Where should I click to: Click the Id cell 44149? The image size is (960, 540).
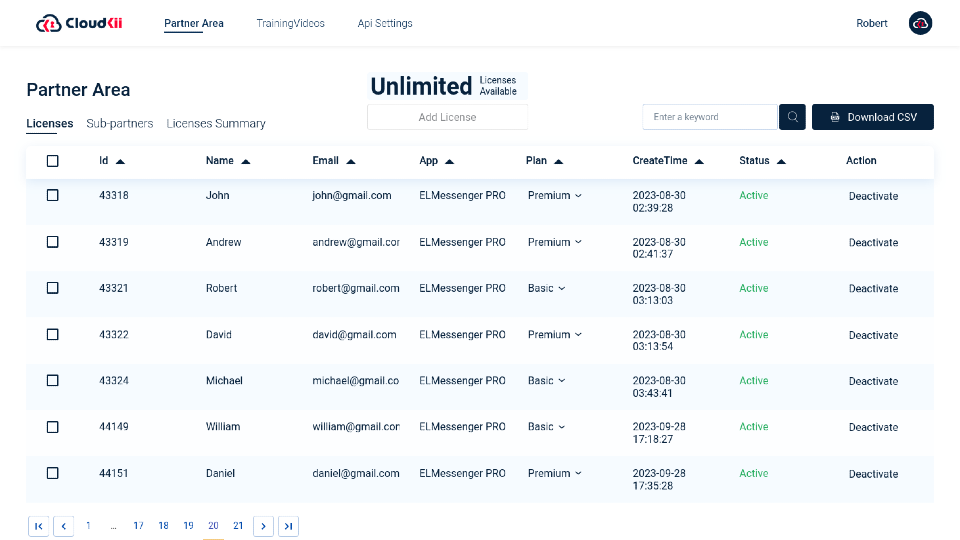point(114,427)
